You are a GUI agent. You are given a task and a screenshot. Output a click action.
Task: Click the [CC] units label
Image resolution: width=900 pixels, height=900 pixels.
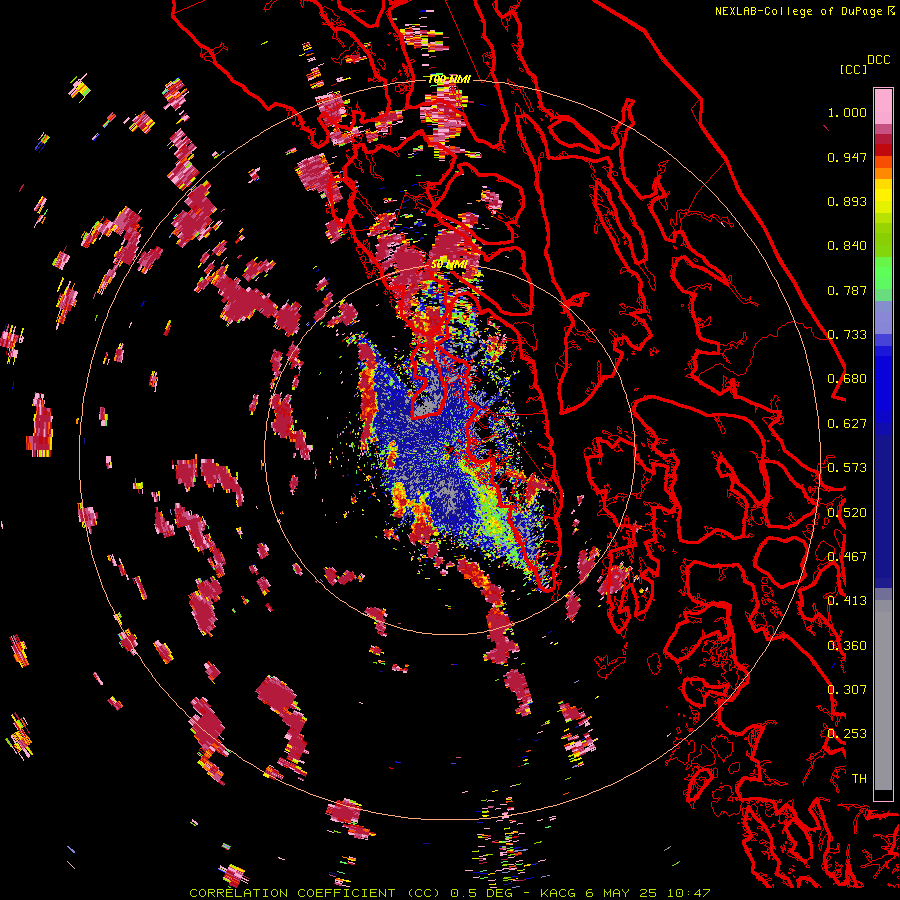[853, 69]
